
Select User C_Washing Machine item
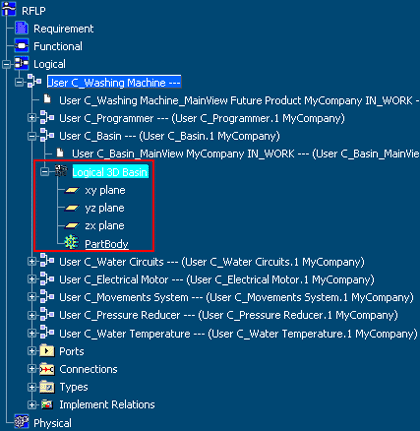point(114,82)
